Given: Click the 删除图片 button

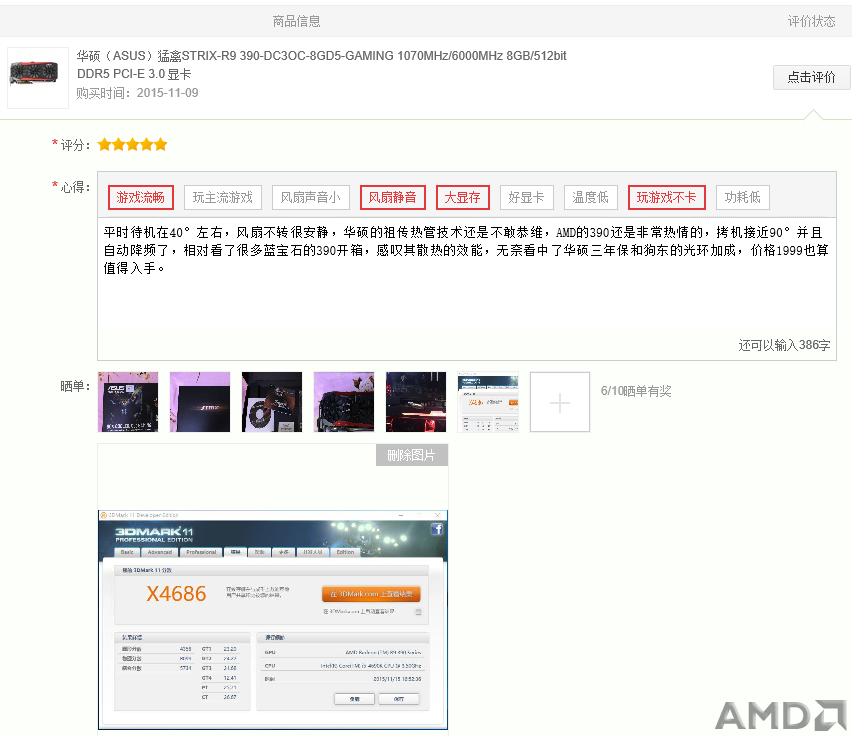Looking at the screenshot, I should point(411,455).
